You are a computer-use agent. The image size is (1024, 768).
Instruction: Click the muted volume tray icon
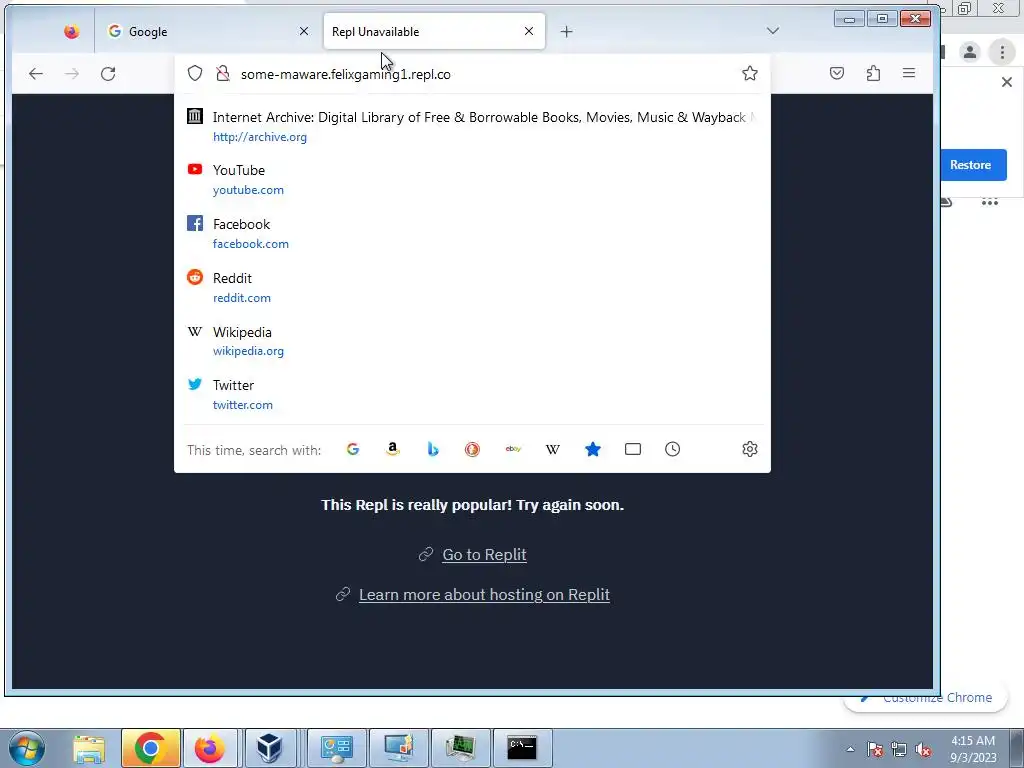923,750
